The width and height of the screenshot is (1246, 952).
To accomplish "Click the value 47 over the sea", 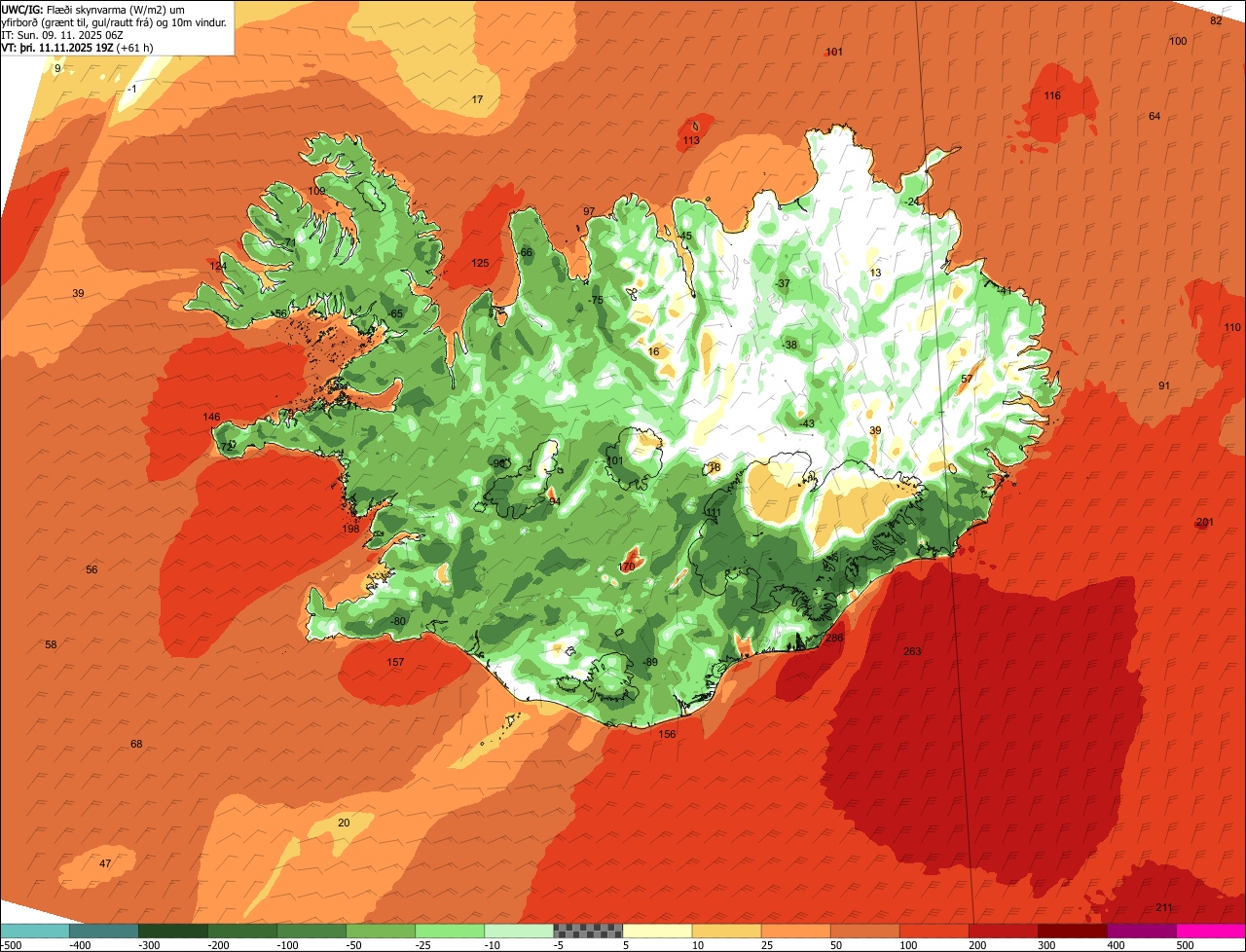I will pyautogui.click(x=105, y=863).
